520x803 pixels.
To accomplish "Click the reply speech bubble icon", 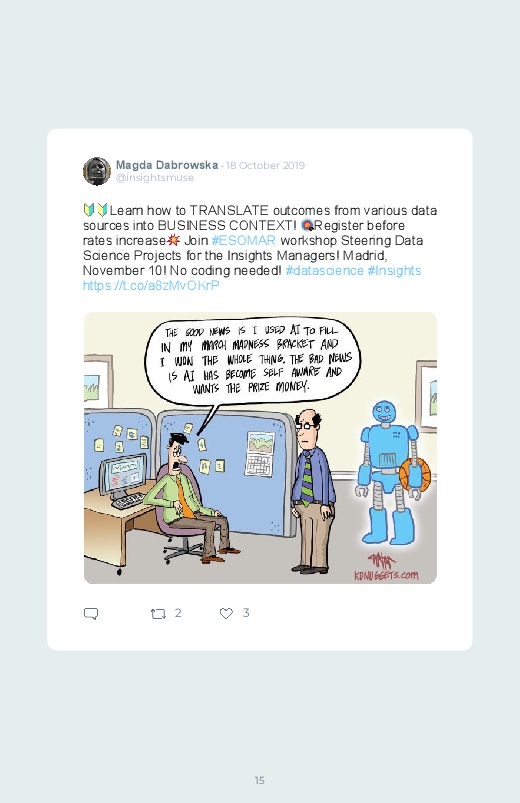I will 91,614.
